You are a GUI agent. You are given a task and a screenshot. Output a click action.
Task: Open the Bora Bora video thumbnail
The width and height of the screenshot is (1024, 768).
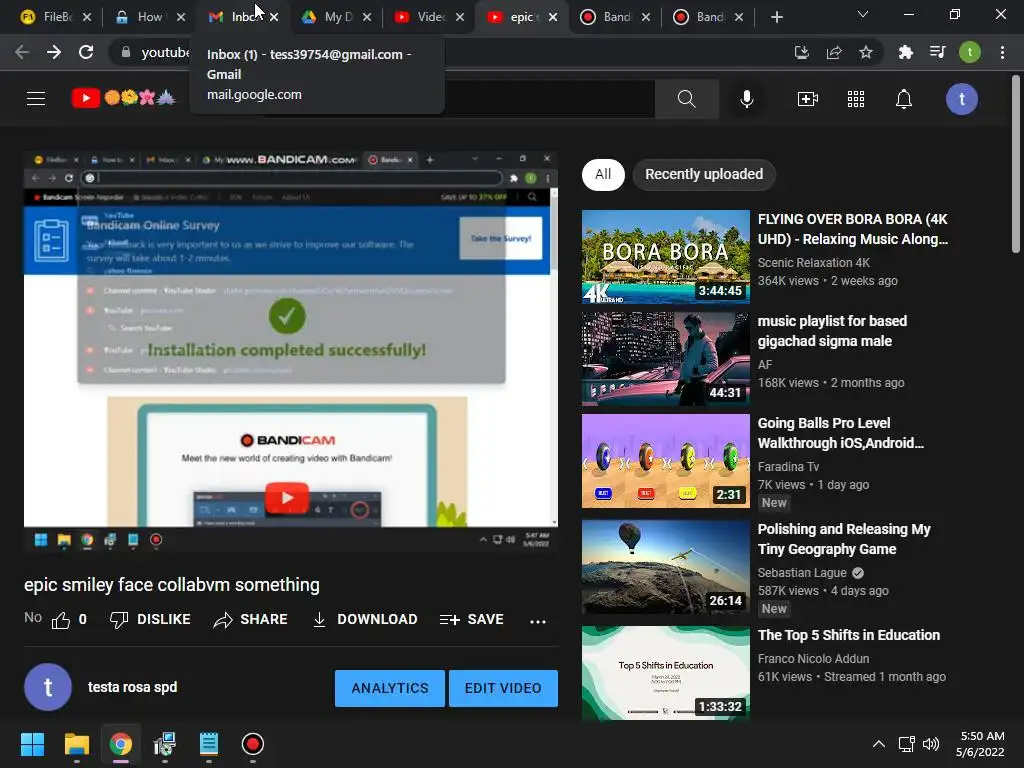[x=665, y=257]
